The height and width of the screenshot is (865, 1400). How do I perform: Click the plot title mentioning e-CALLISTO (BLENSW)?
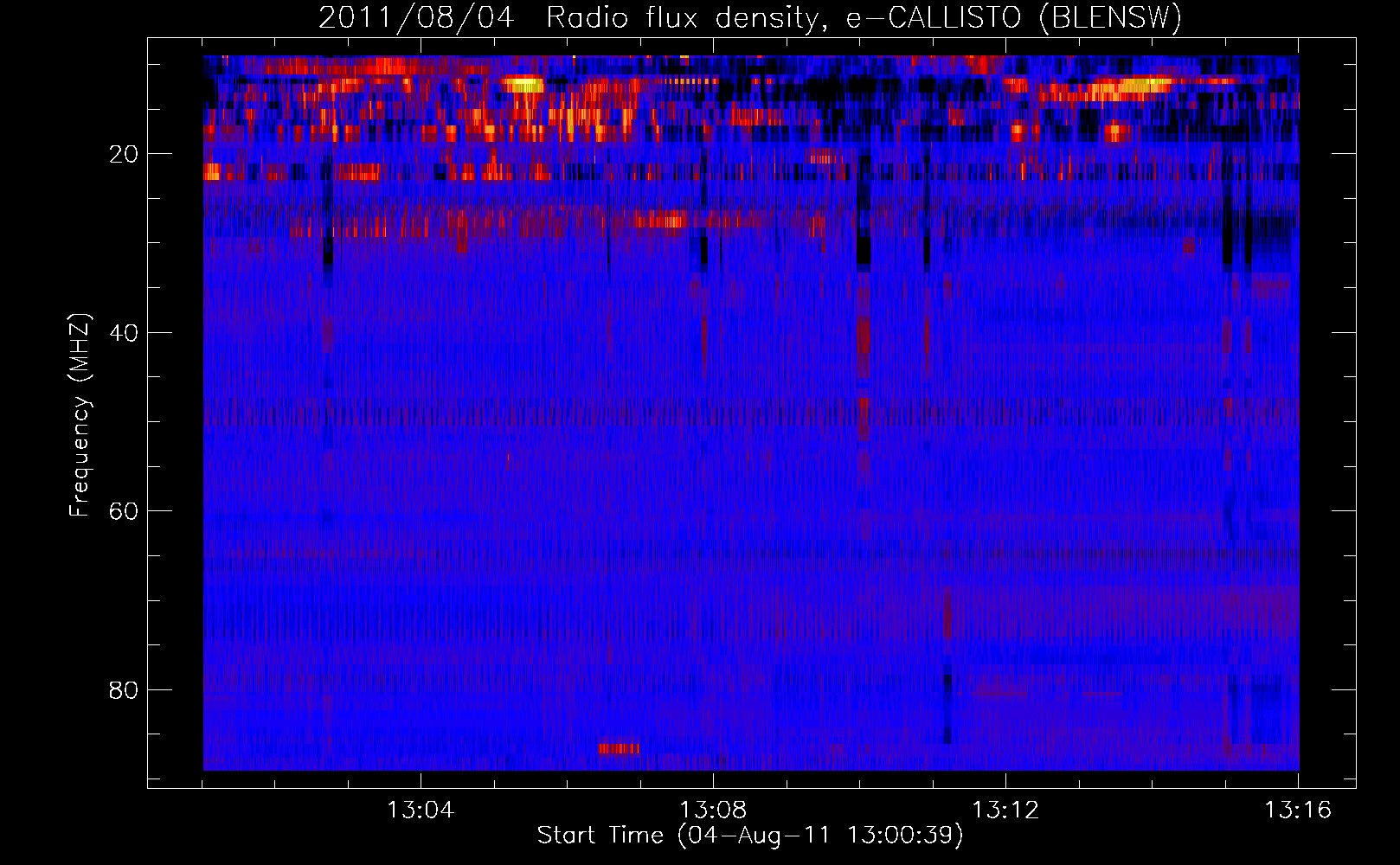(x=750, y=17)
